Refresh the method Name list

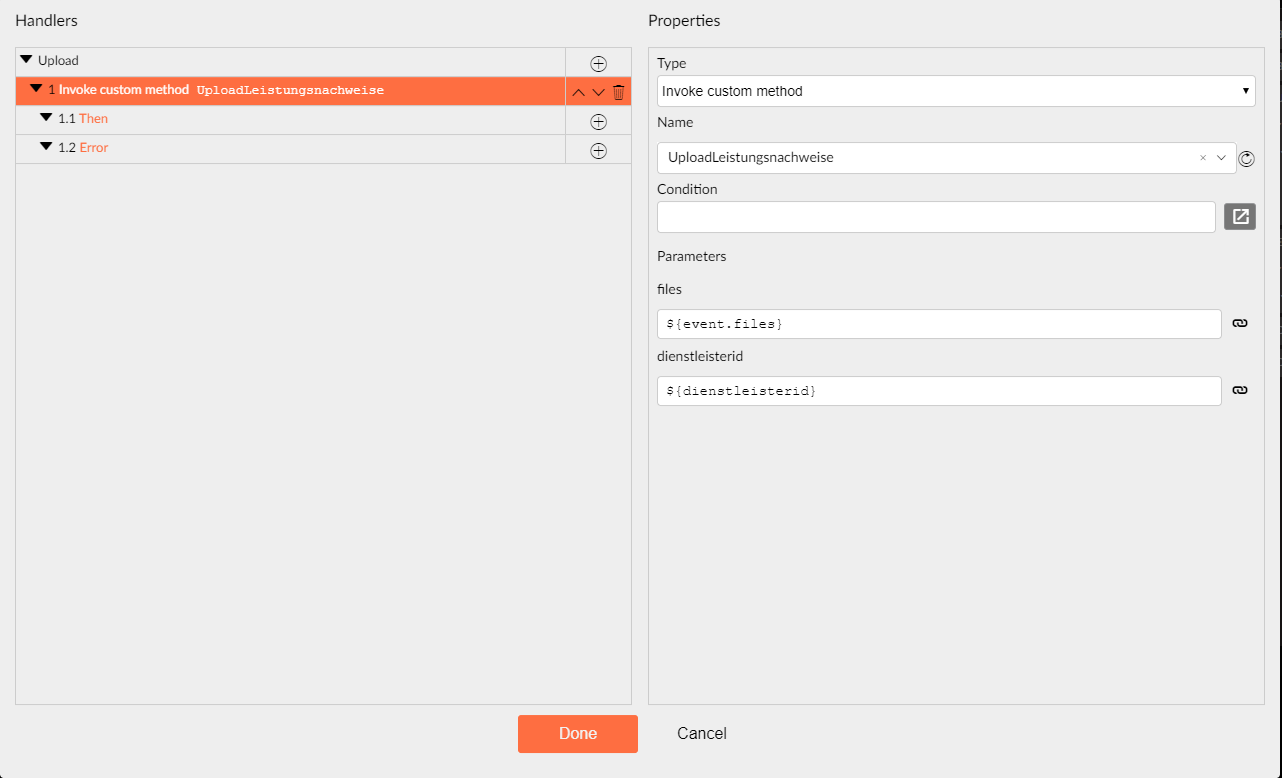coord(1246,158)
